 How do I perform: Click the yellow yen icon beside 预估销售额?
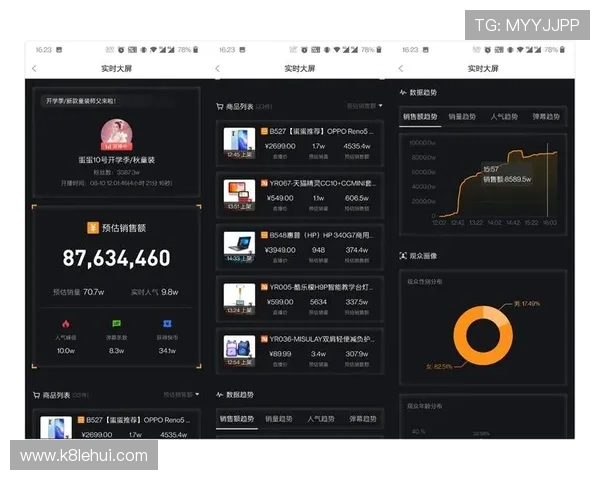tap(92, 228)
